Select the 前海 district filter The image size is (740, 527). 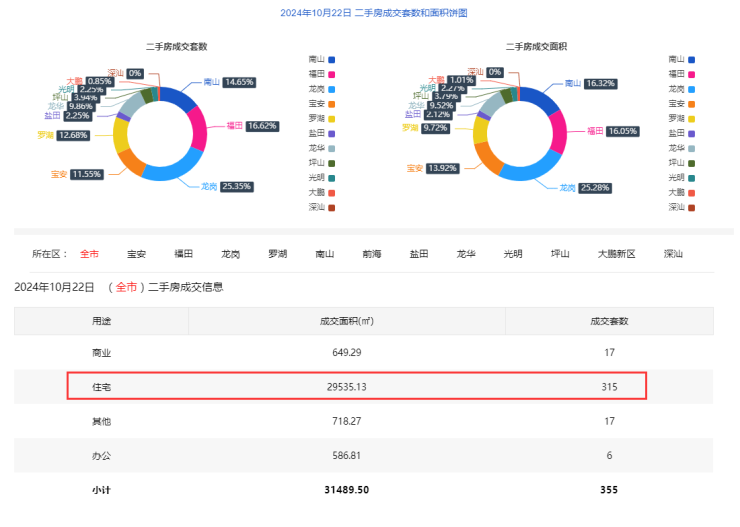tap(372, 254)
